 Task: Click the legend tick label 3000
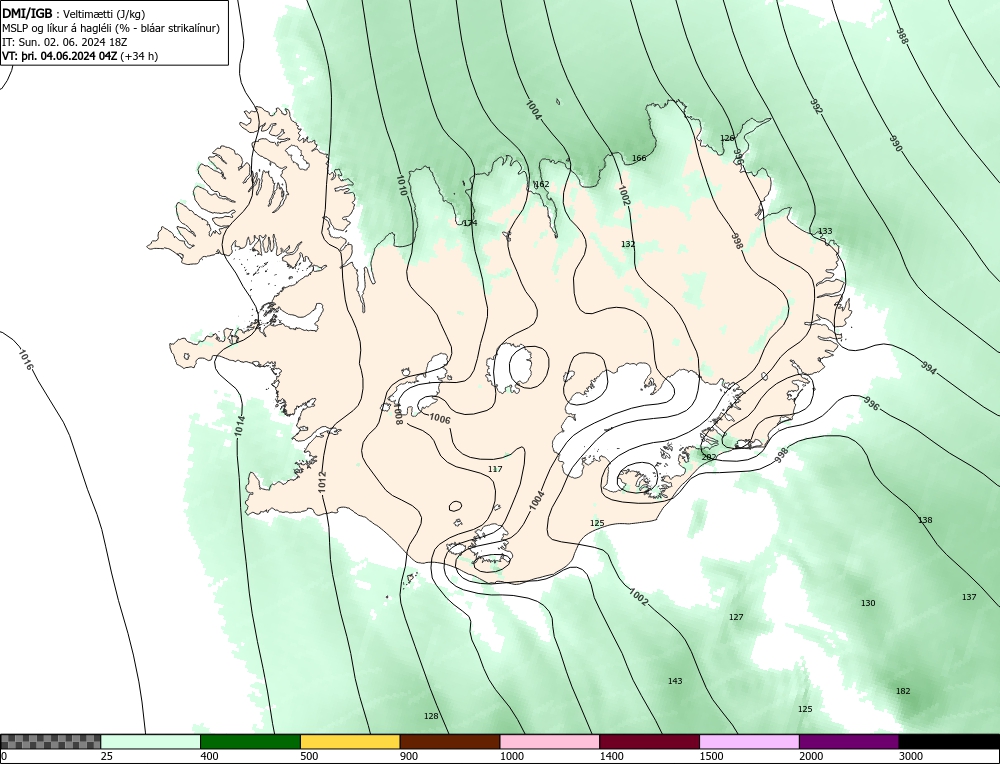click(911, 756)
